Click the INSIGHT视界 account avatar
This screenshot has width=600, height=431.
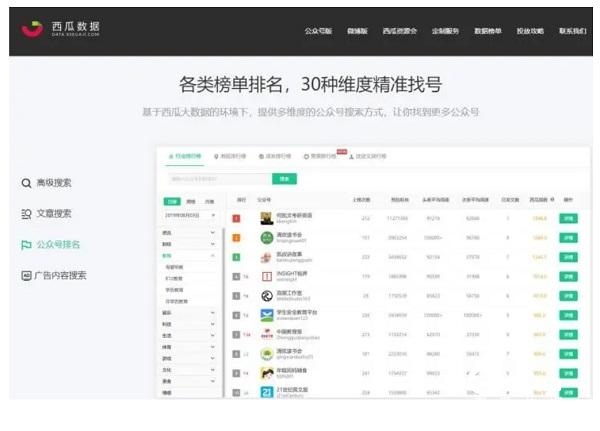click(267, 275)
